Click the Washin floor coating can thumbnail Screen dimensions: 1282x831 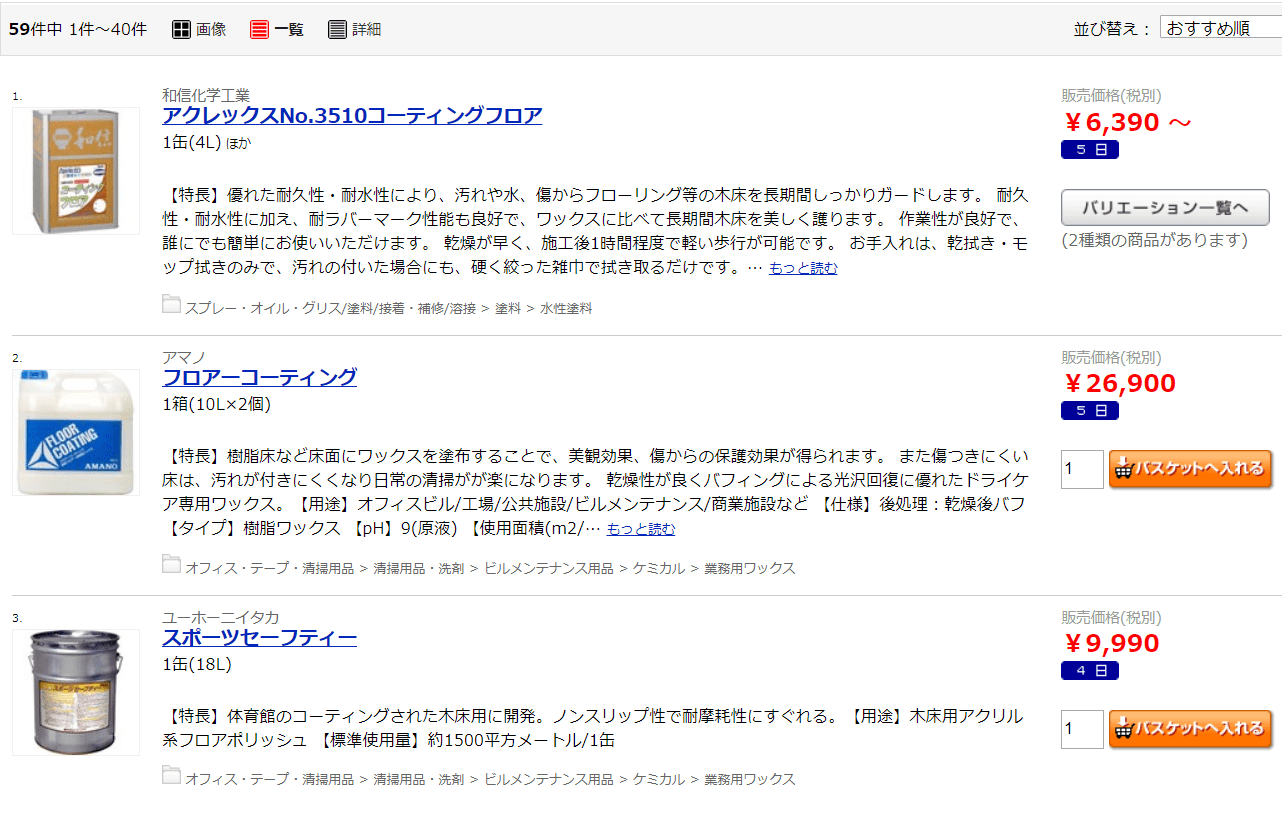click(76, 171)
